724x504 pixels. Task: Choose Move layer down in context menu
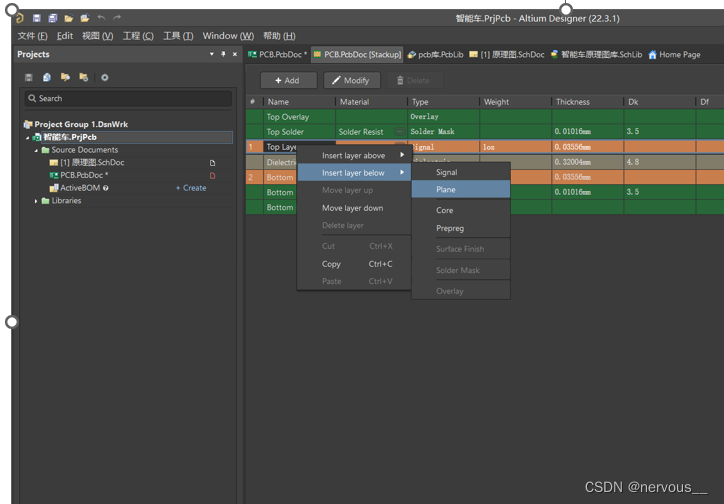[352, 208]
